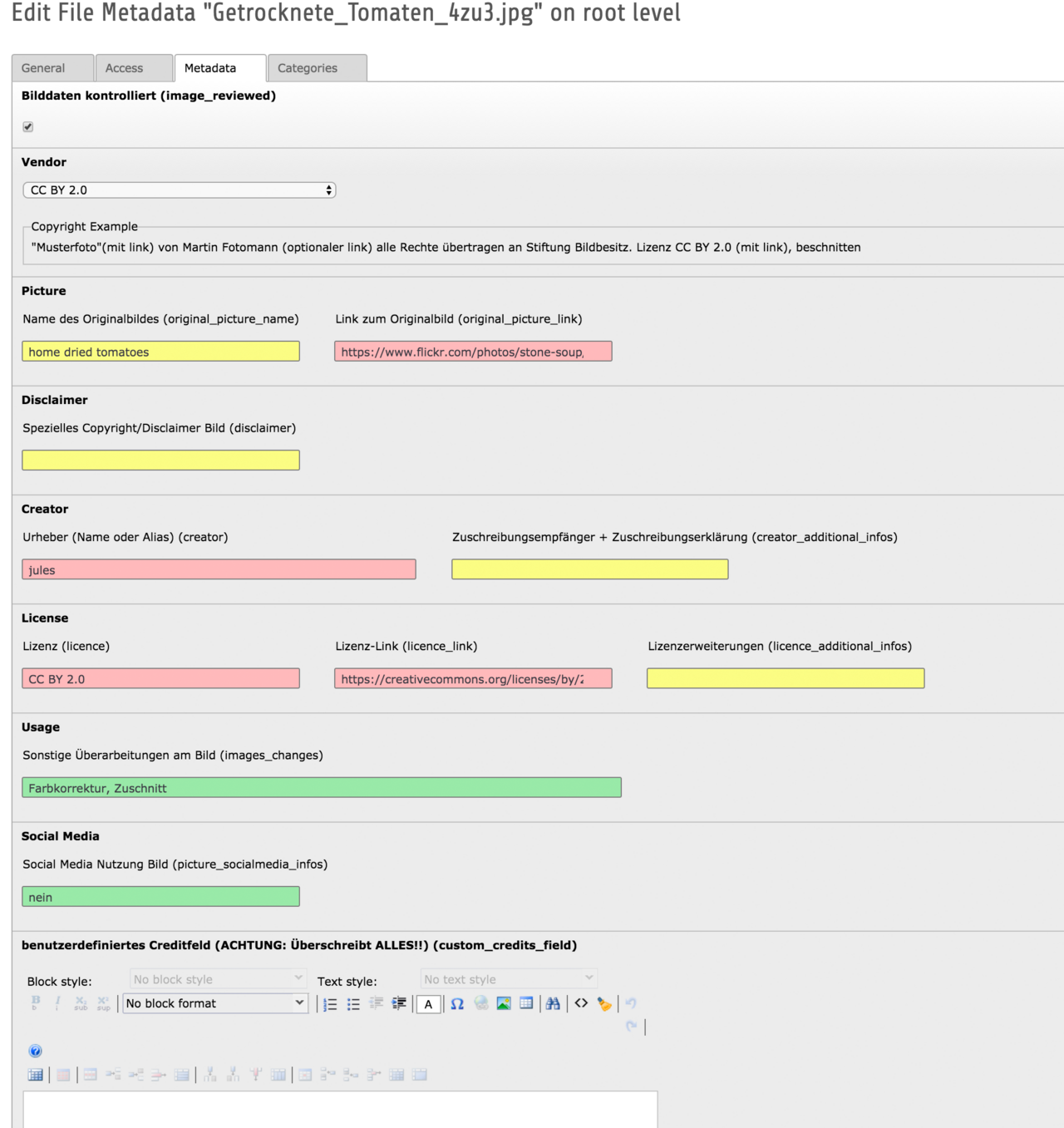
Task: Click the Italic formatting icon
Action: (57, 1002)
